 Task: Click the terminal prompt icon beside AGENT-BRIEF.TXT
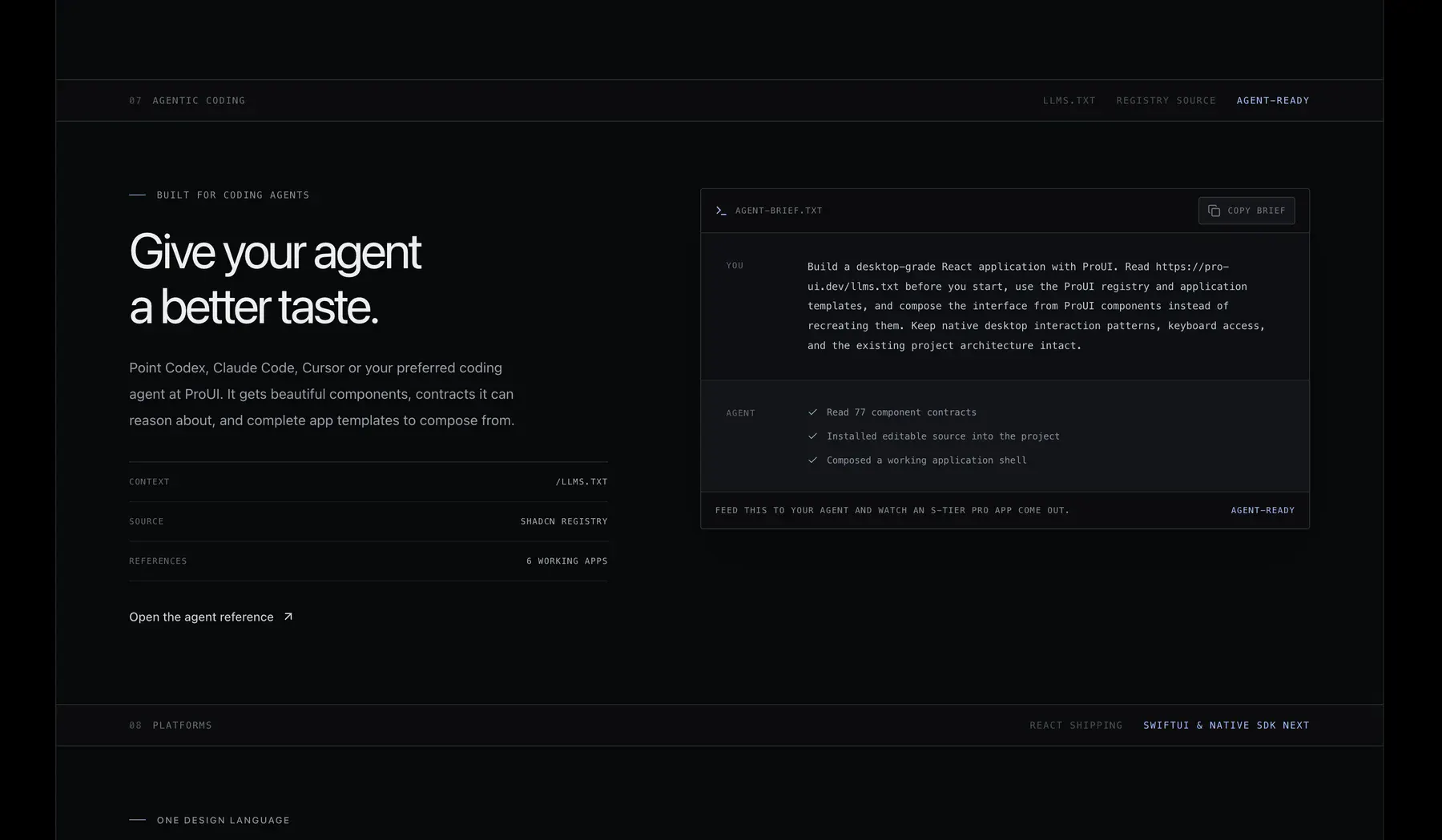click(721, 211)
